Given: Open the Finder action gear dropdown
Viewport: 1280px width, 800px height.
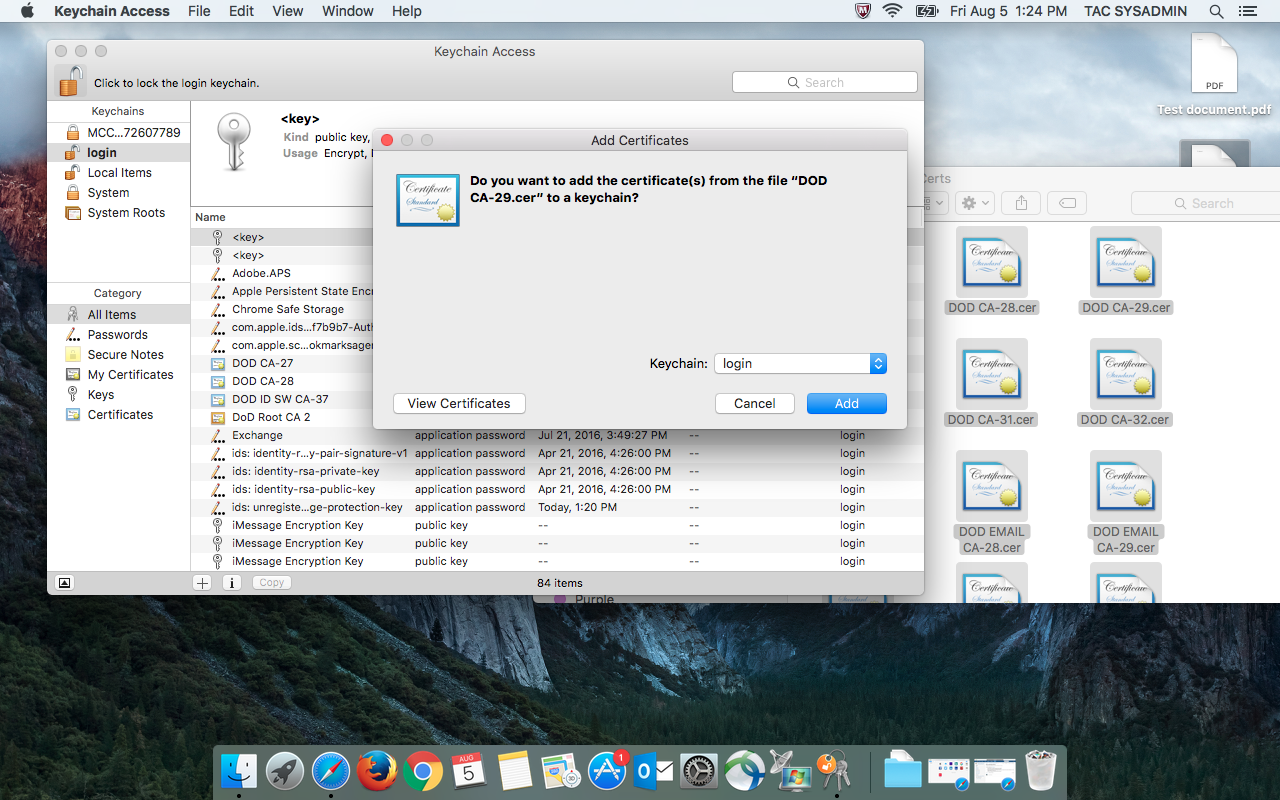Looking at the screenshot, I should pyautogui.click(x=975, y=203).
